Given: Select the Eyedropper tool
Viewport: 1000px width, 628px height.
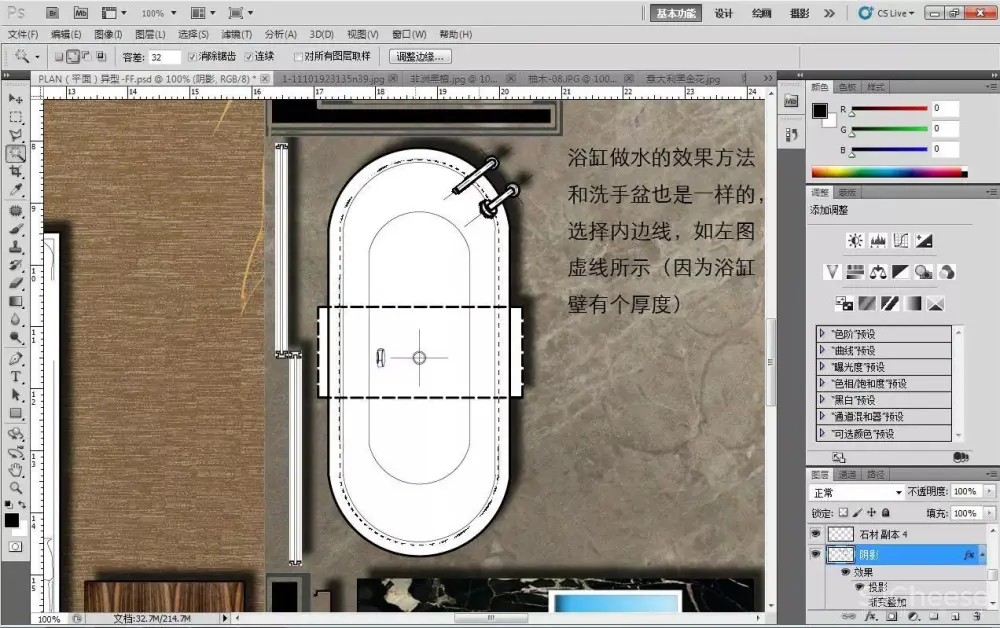Looking at the screenshot, I should tap(16, 190).
